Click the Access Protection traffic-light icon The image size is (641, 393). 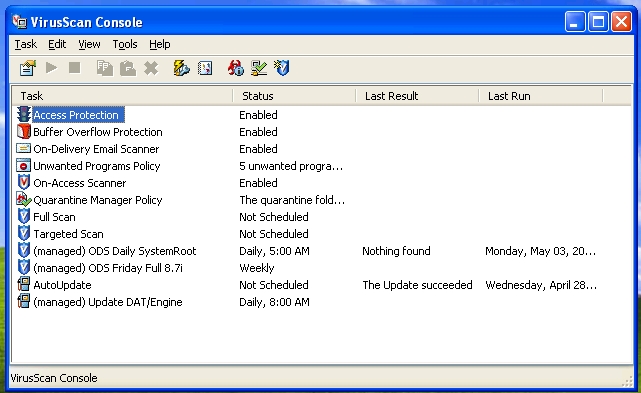24,115
